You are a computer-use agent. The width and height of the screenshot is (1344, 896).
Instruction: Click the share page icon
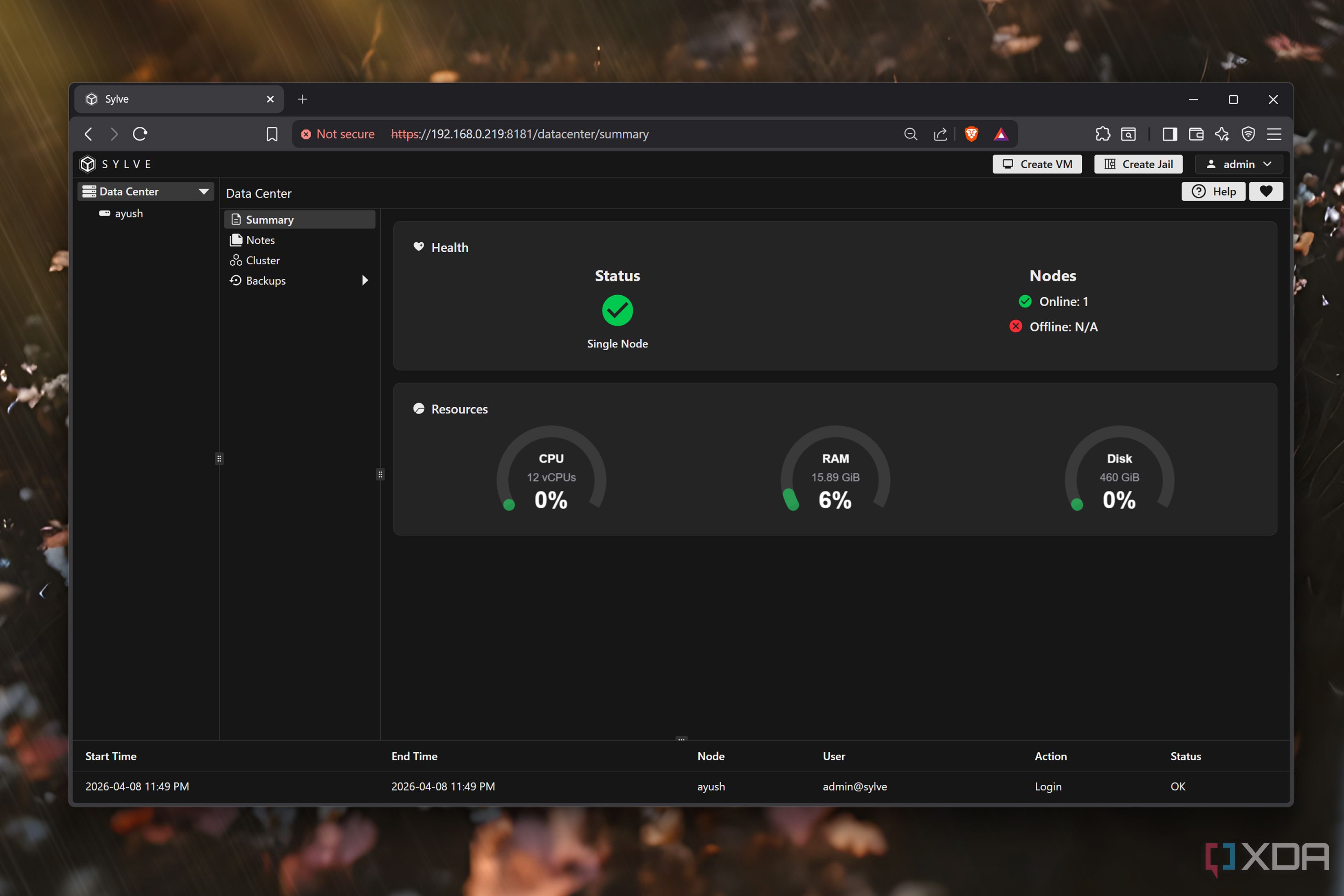940,134
